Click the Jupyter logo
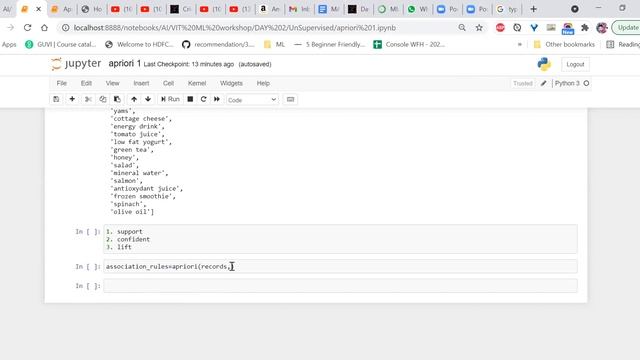Viewport: 640px width, 360px height. click(76, 64)
